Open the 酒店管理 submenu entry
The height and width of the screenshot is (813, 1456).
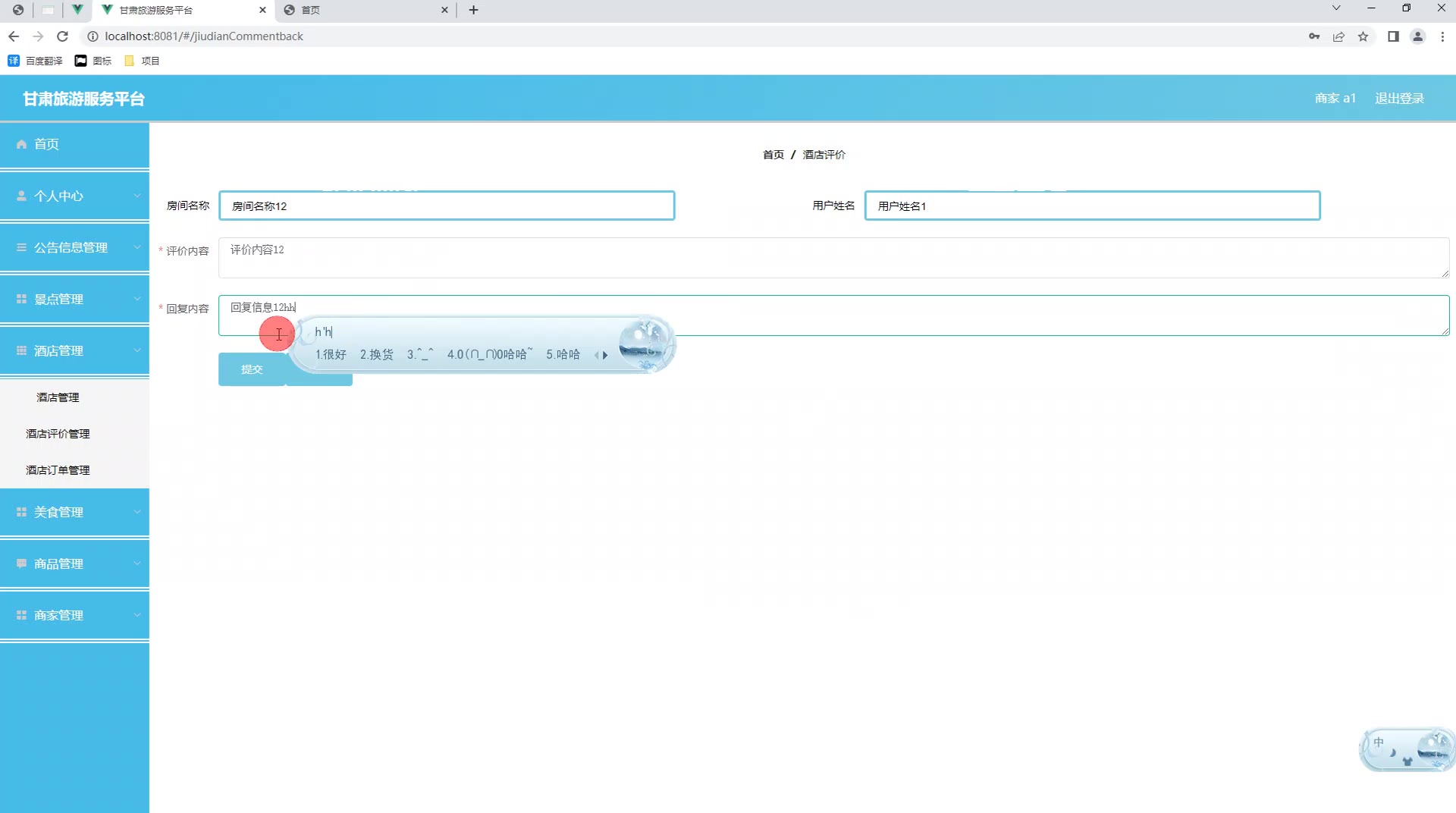tap(58, 397)
